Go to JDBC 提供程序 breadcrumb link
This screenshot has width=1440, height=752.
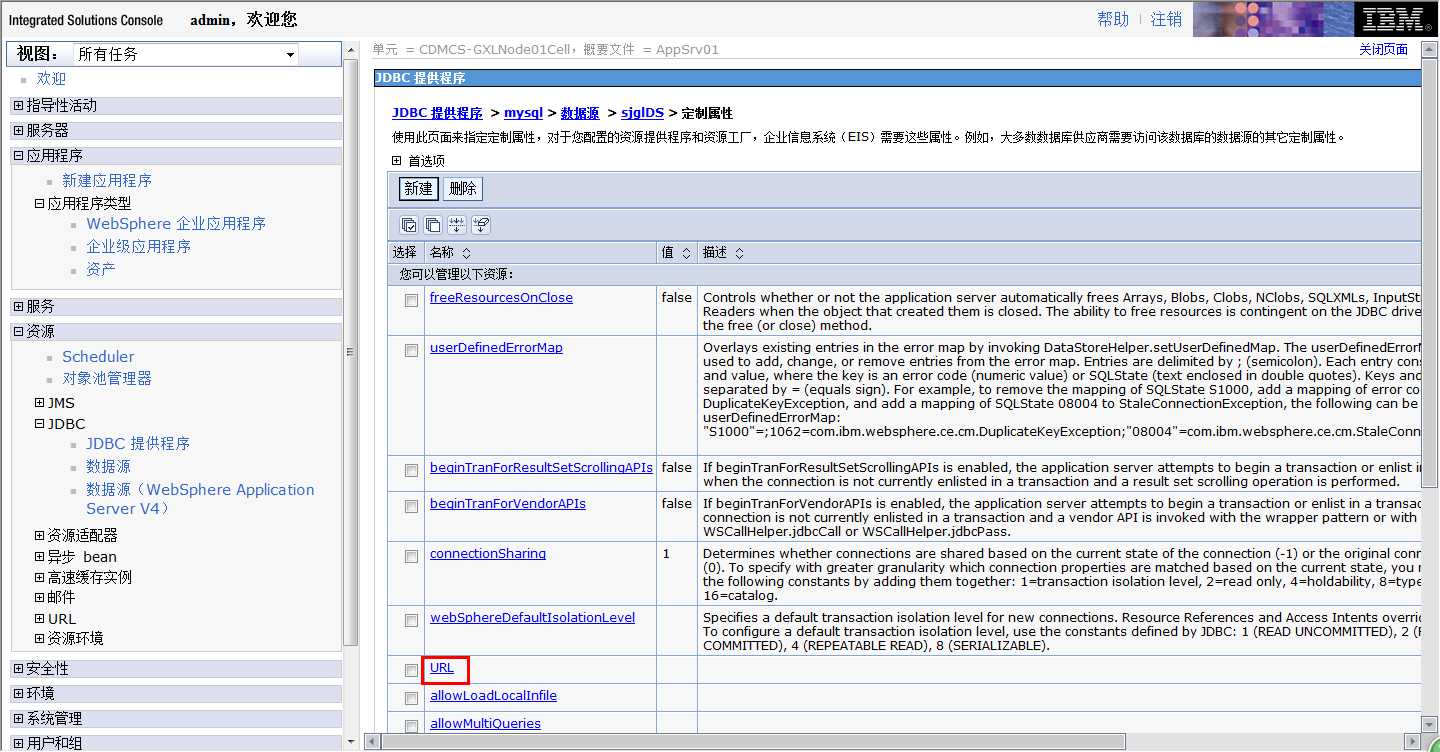437,113
